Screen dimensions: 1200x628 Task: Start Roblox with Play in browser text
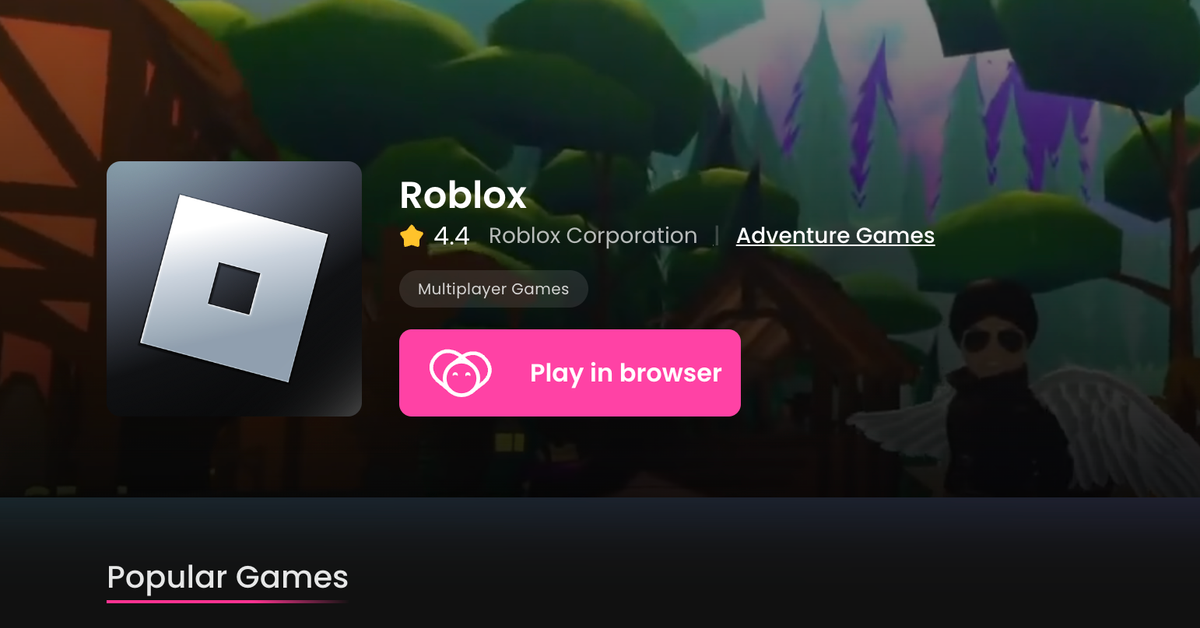[x=626, y=373]
